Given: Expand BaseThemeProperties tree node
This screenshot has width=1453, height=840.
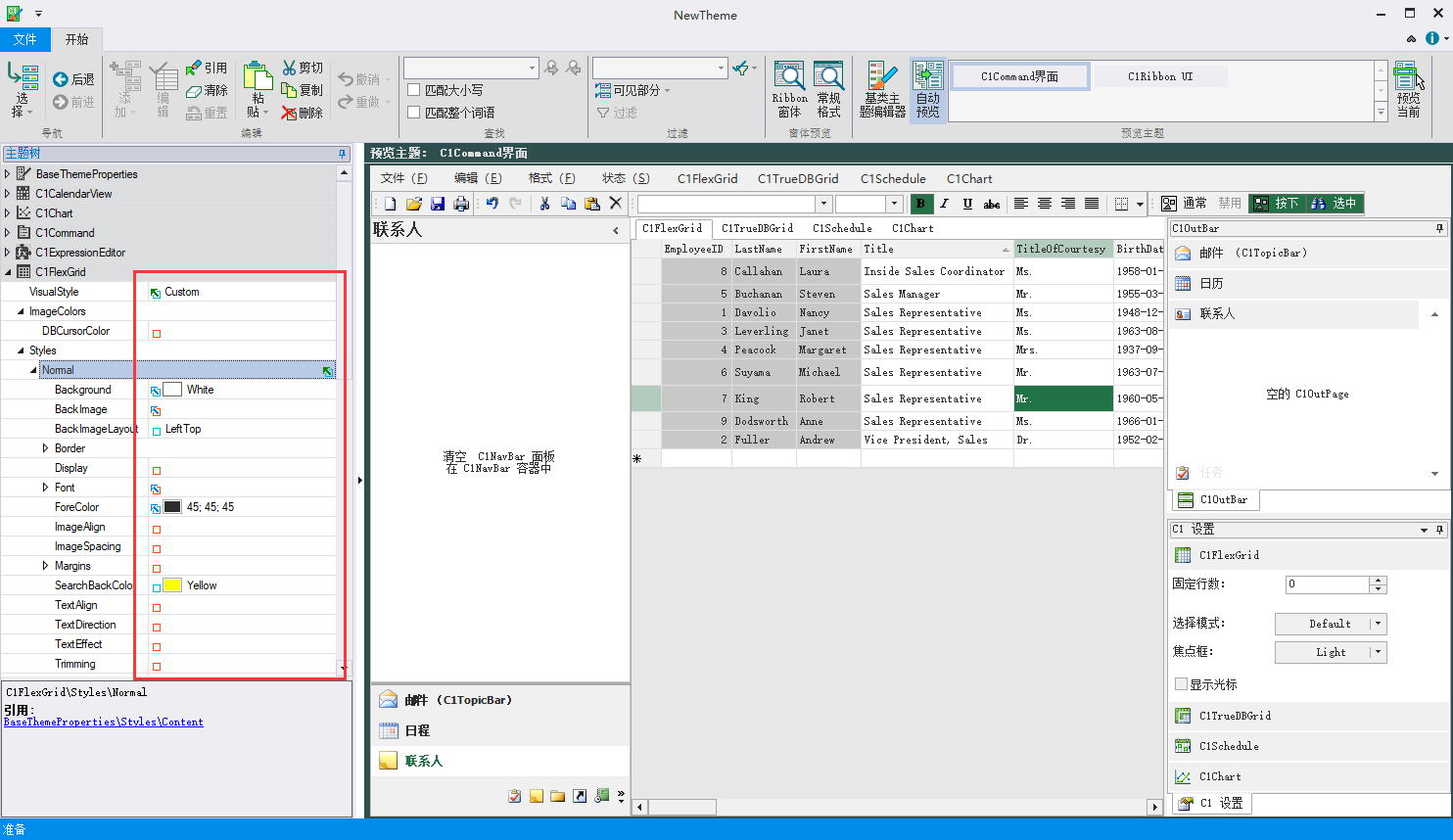Looking at the screenshot, I should point(8,174).
